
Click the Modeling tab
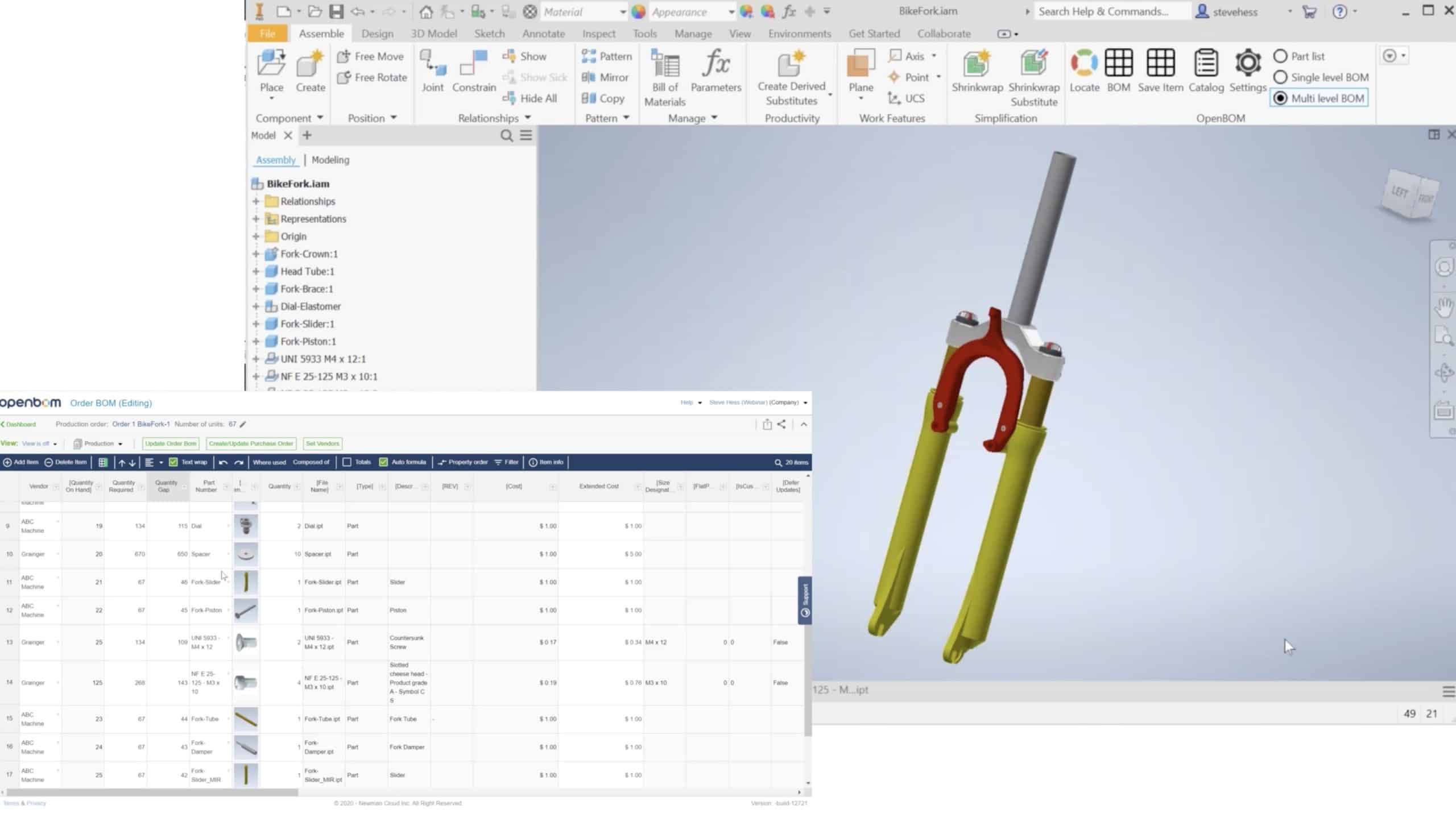(330, 160)
